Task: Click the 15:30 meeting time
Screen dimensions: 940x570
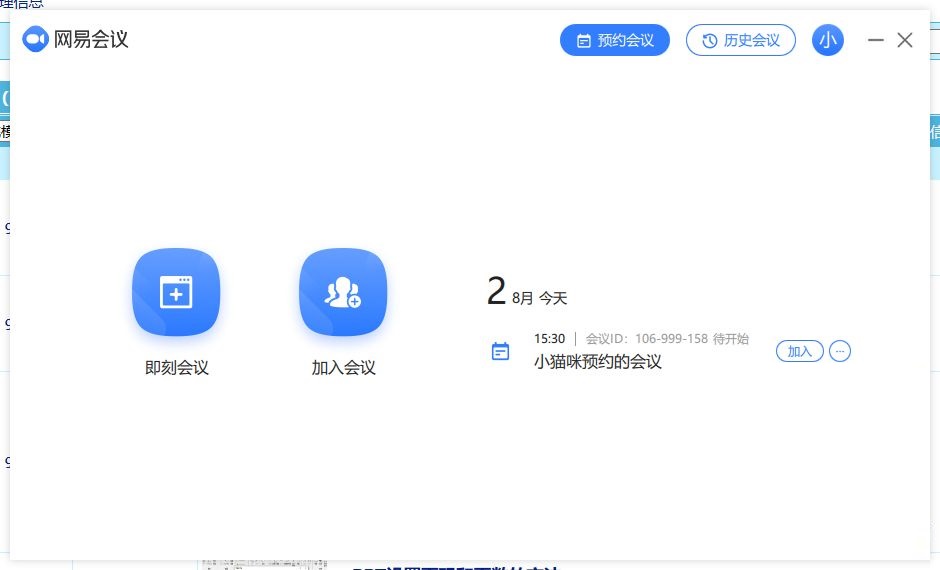Action: (x=550, y=339)
